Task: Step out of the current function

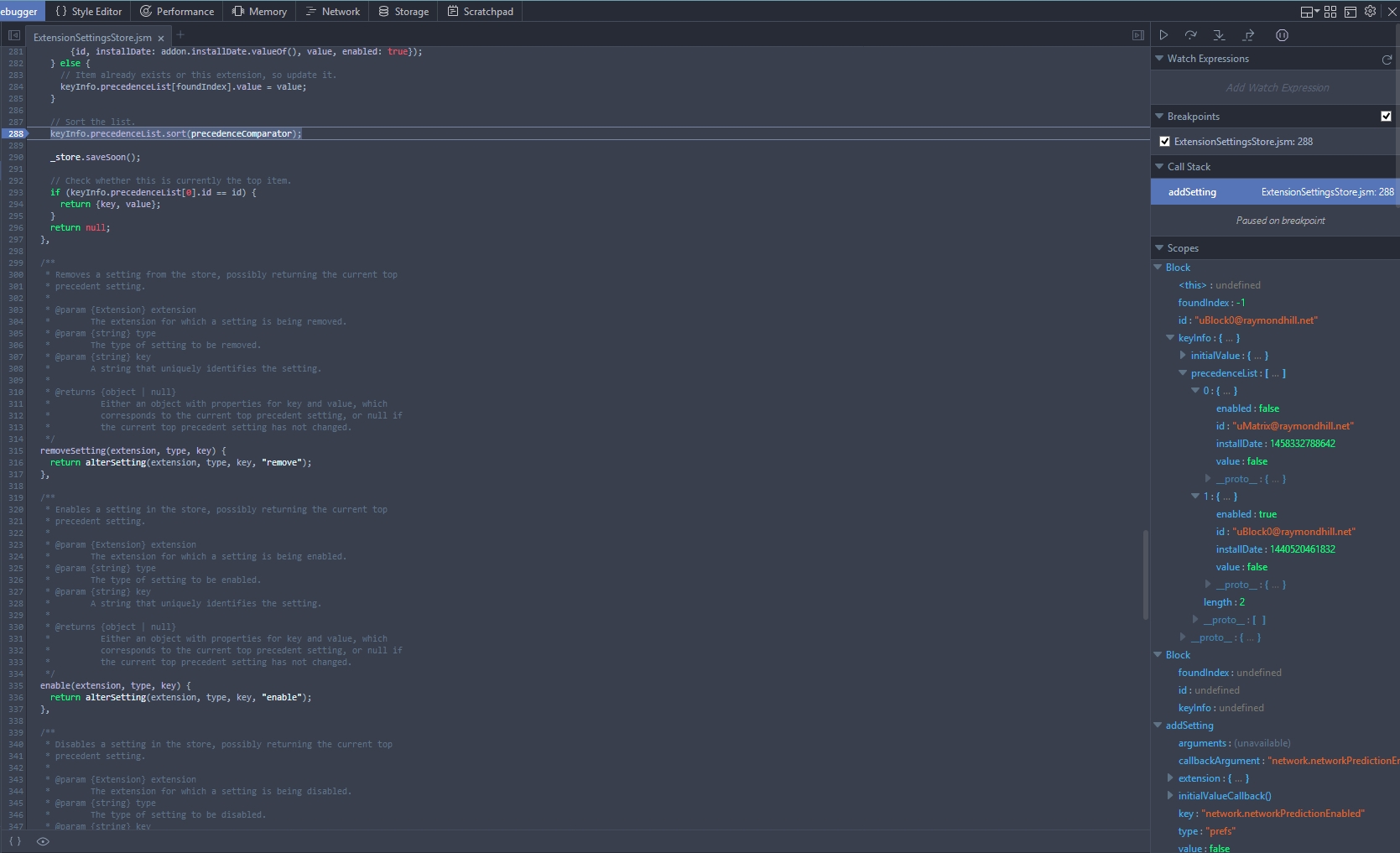Action: click(x=1247, y=35)
